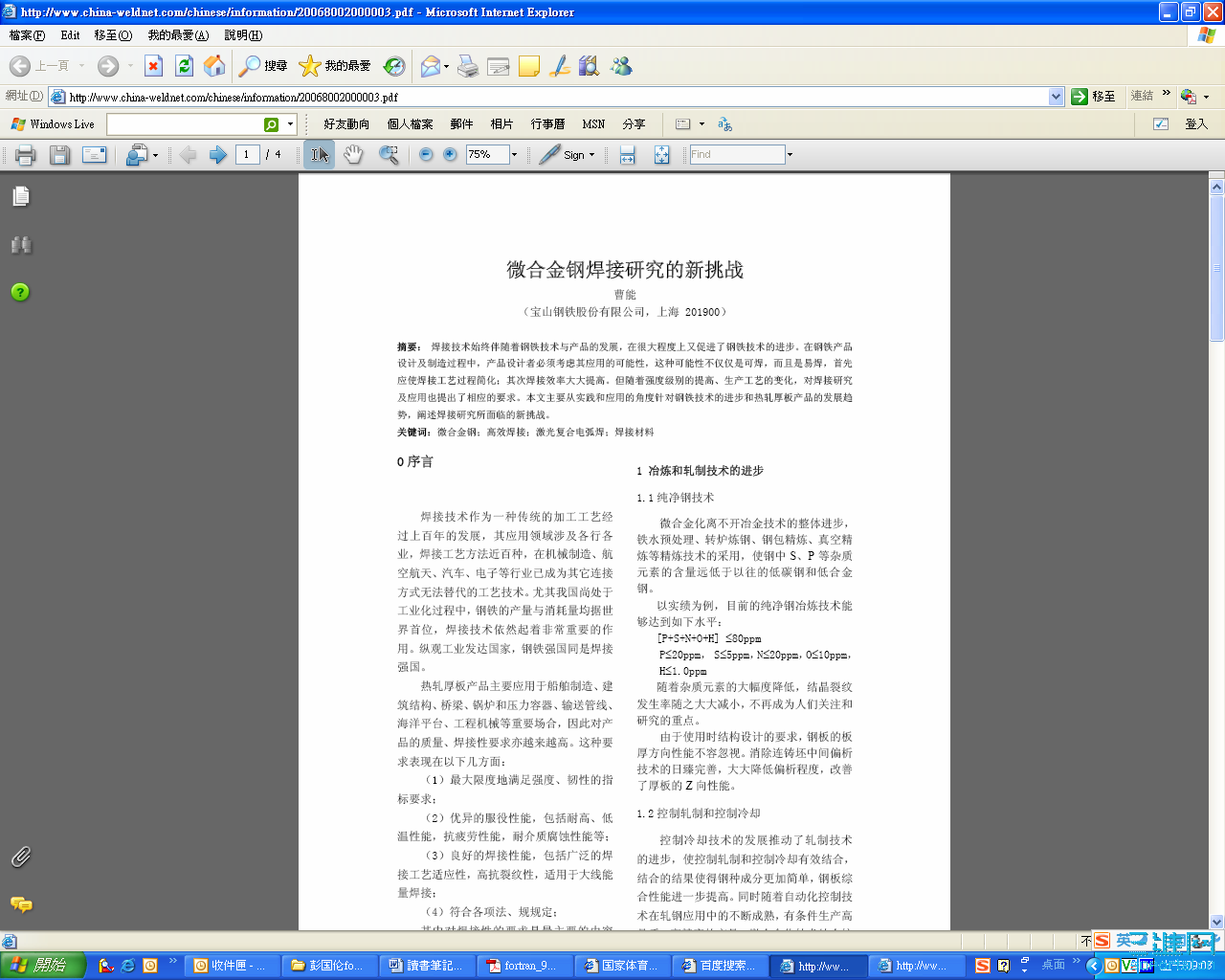Screen dimensions: 1225x980
Task: Open the 移至 menu in menu bar
Action: tap(113, 35)
